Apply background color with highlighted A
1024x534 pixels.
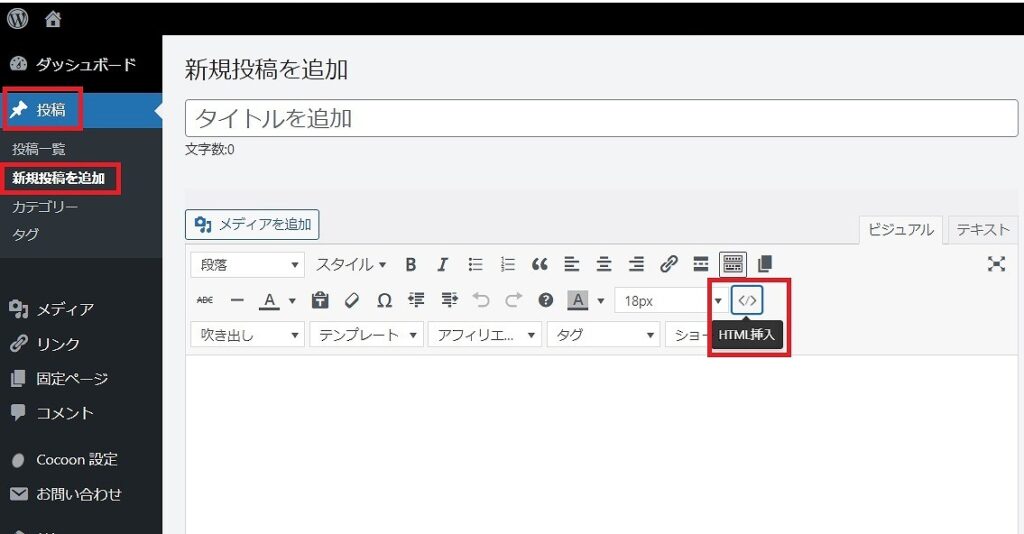pyautogui.click(x=577, y=300)
